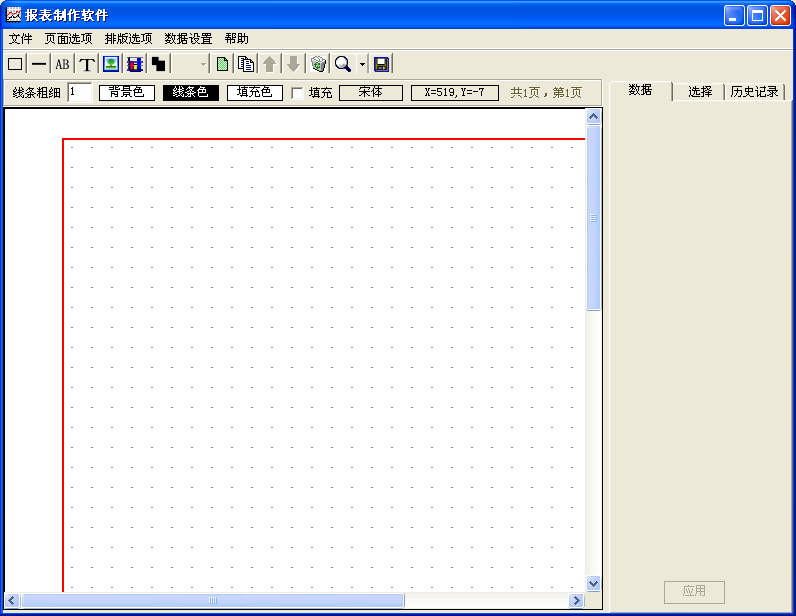Image resolution: width=796 pixels, height=616 pixels.
Task: Insert a picture with image tool
Action: point(111,64)
